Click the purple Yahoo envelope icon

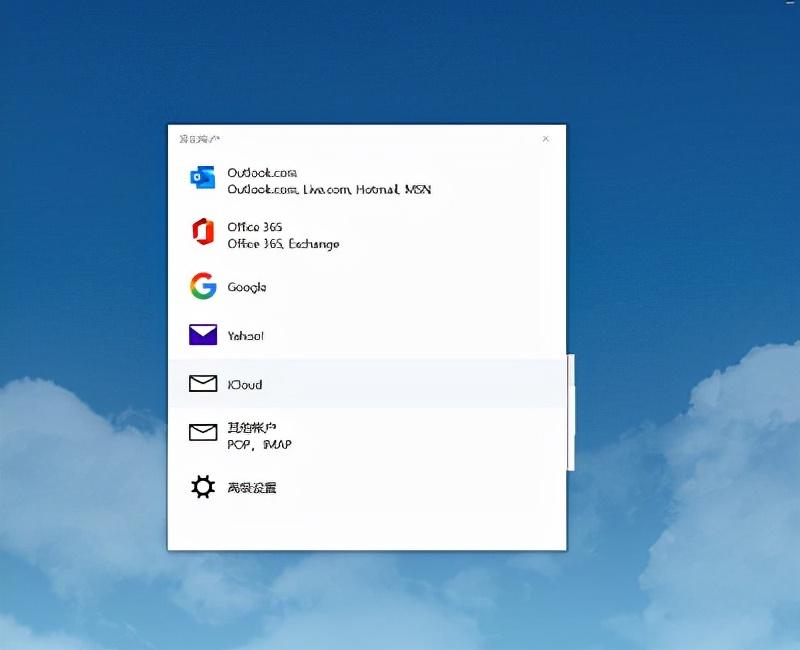pyautogui.click(x=203, y=335)
